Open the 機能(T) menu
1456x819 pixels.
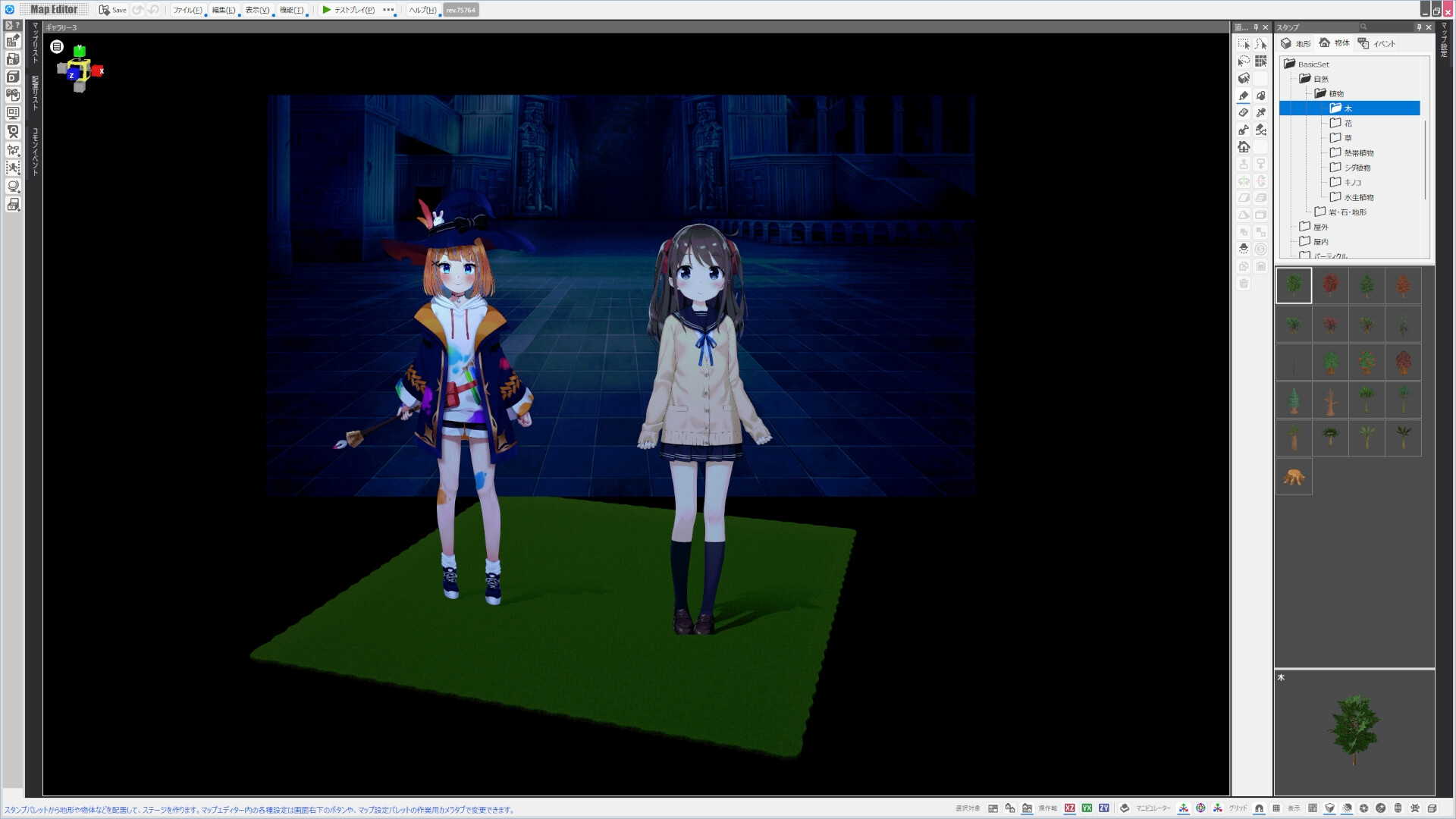tap(291, 10)
